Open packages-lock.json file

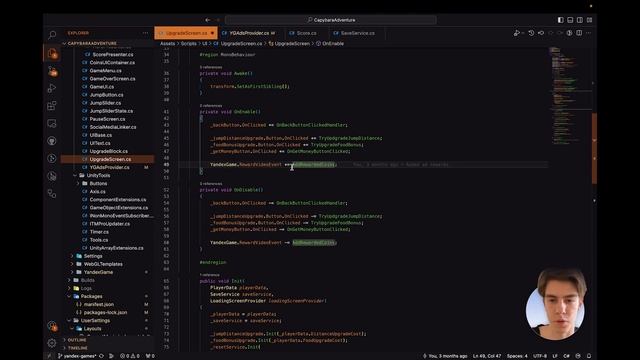tap(105, 313)
